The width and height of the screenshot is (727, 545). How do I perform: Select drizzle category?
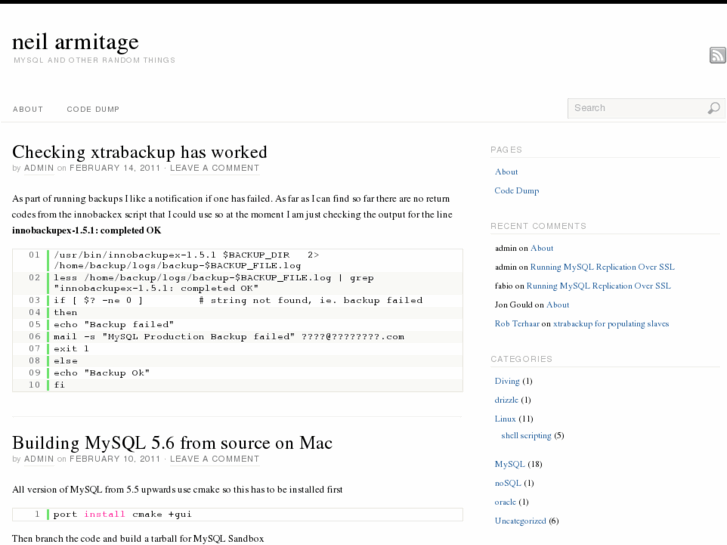click(x=506, y=400)
